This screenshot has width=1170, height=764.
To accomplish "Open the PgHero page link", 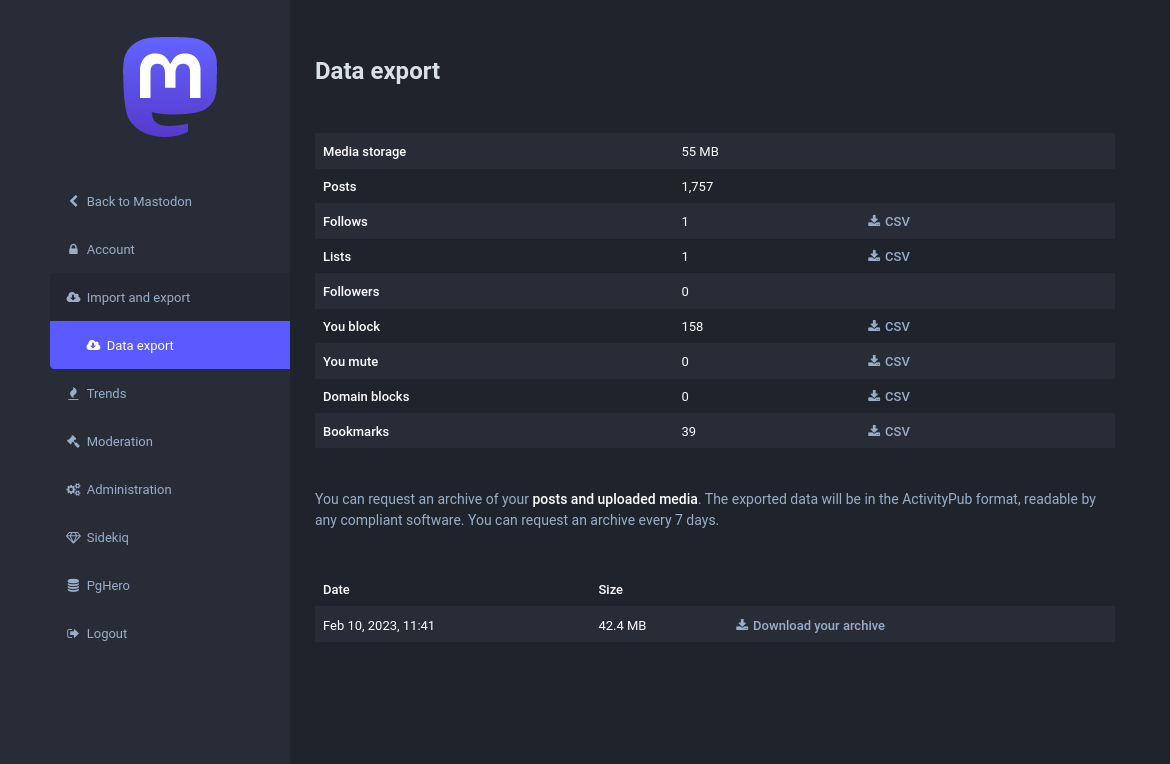I will 169,585.
